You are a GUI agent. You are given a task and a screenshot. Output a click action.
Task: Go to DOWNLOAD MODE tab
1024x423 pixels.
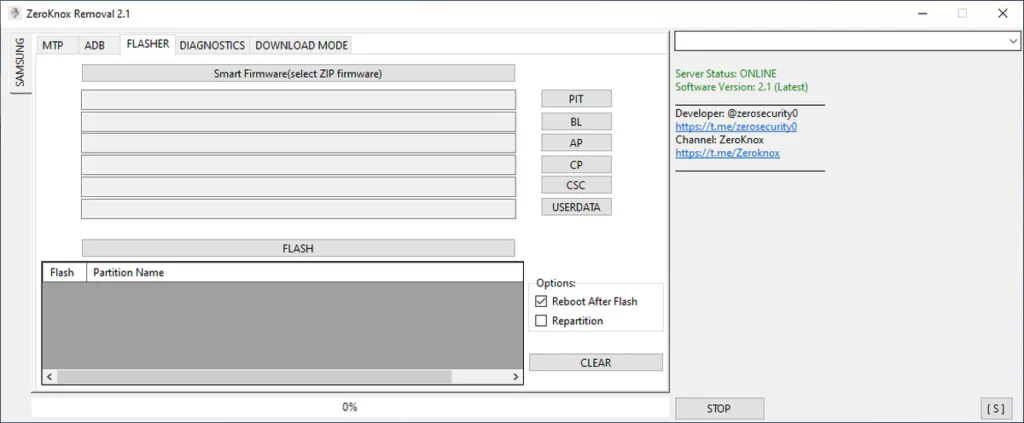click(x=301, y=45)
